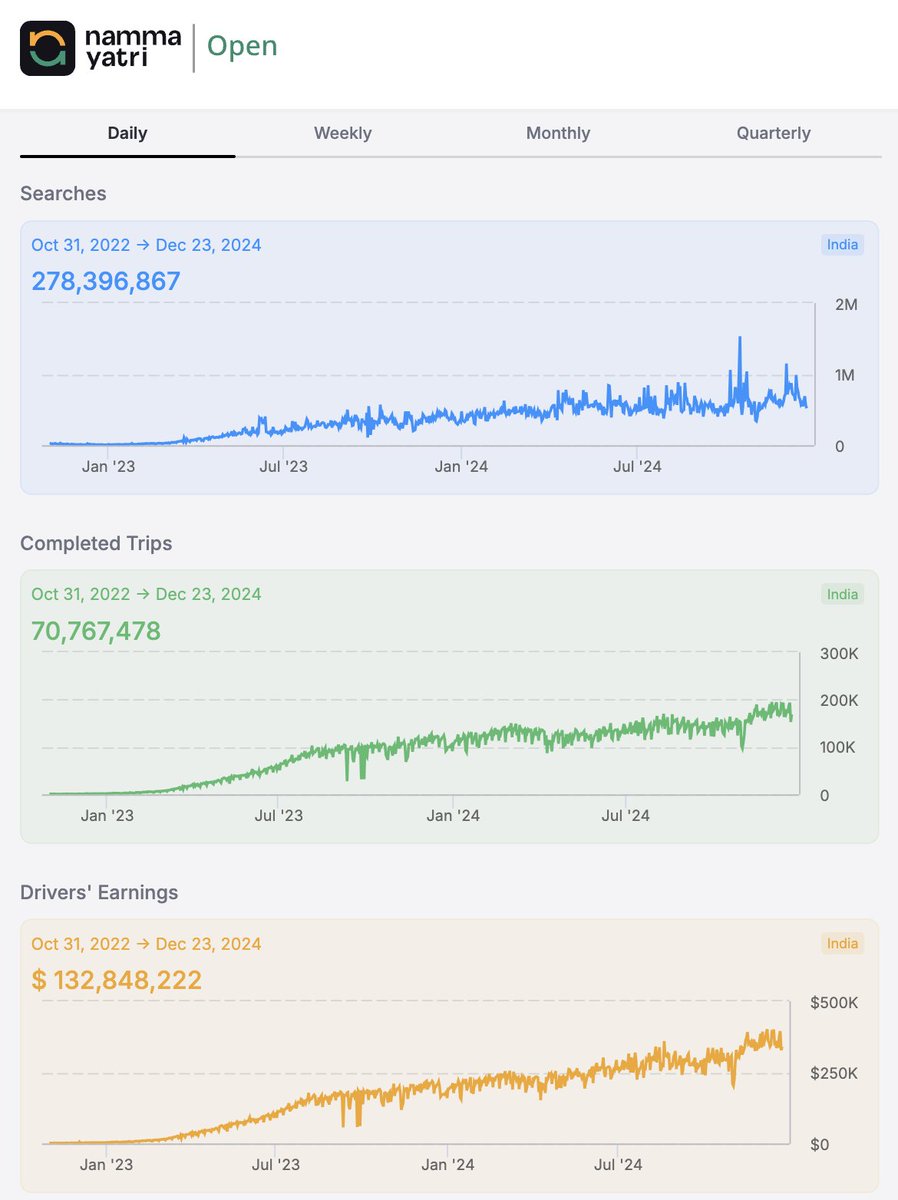Open the Searches date range selector
Image resolution: width=898 pixels, height=1200 pixels.
click(145, 244)
